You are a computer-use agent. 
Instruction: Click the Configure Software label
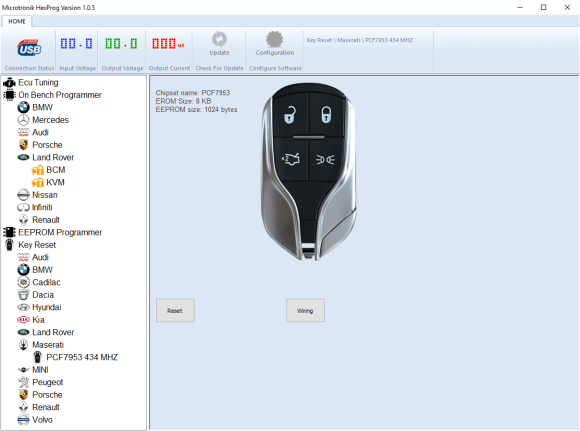click(275, 68)
